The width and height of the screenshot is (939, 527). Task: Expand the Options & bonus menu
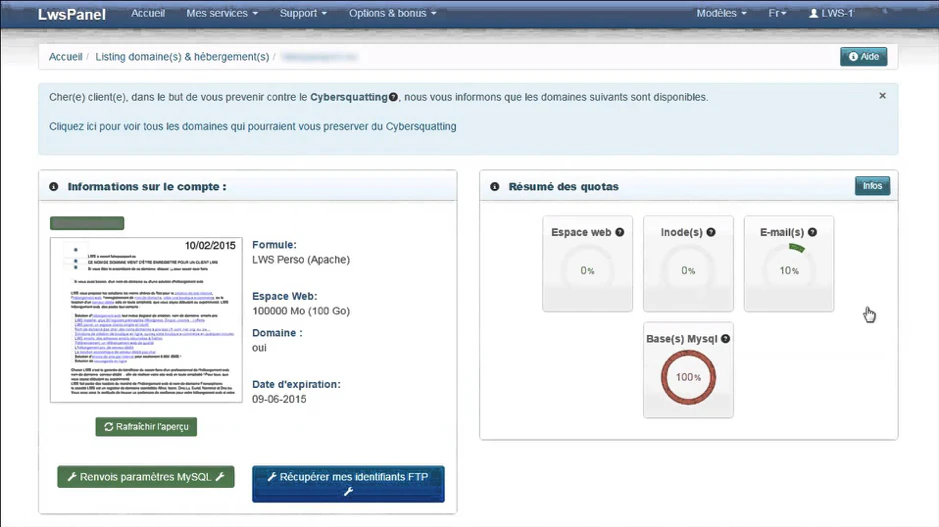pos(392,13)
